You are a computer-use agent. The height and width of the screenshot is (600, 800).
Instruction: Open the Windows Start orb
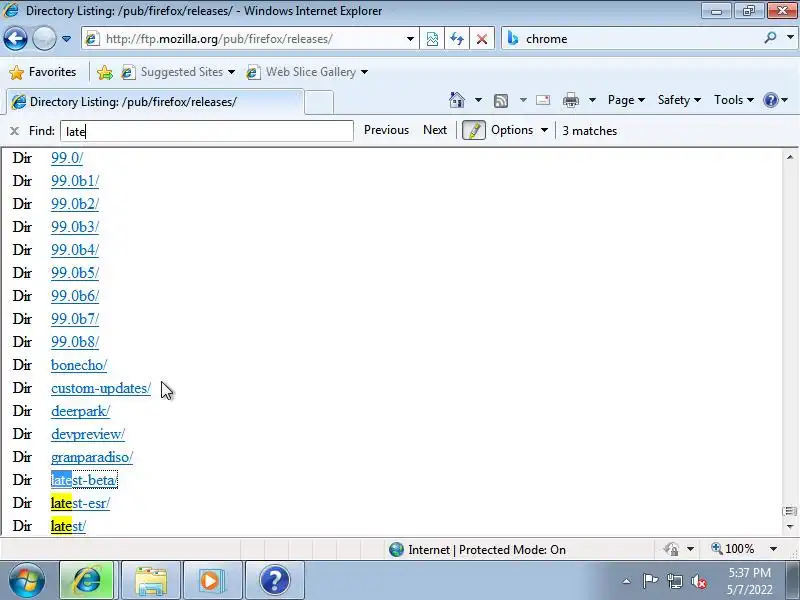[26, 580]
